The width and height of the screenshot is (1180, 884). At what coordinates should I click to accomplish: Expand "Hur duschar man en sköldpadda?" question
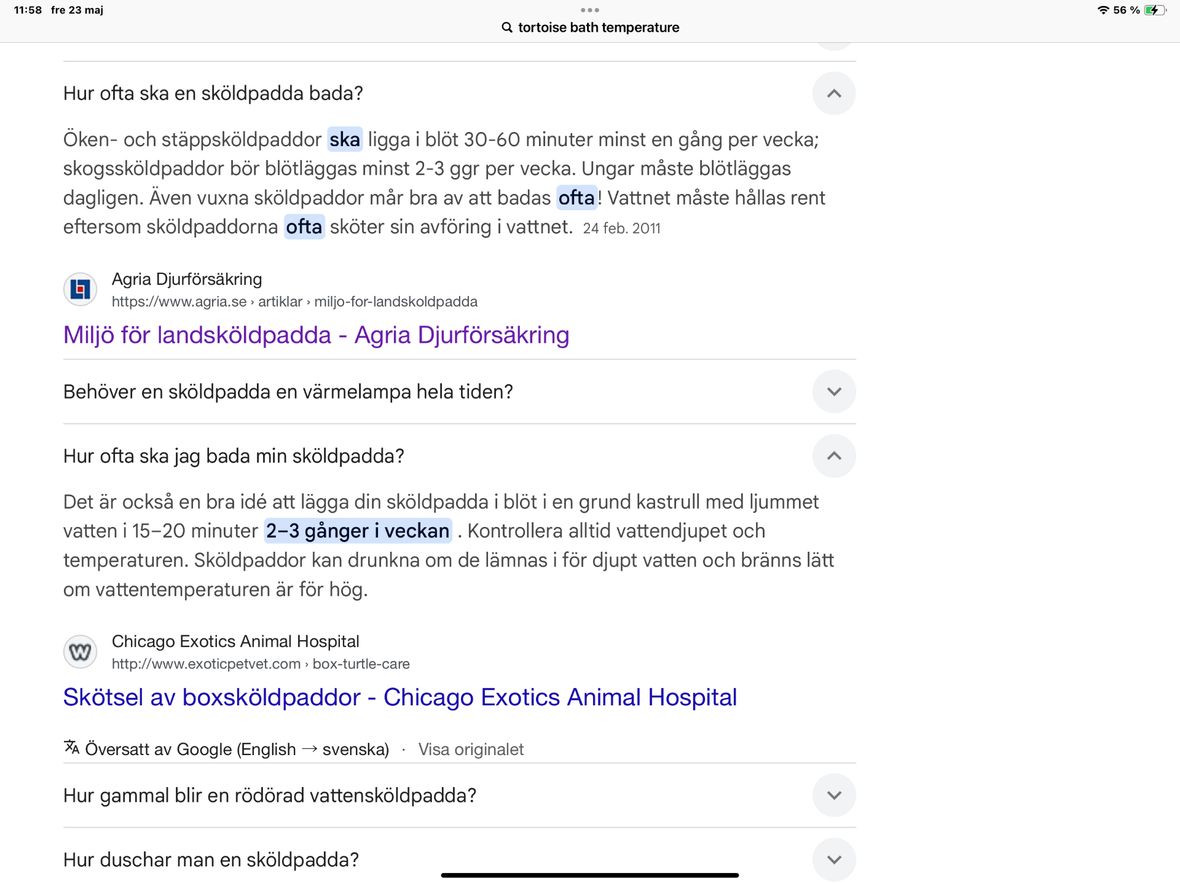pos(833,860)
